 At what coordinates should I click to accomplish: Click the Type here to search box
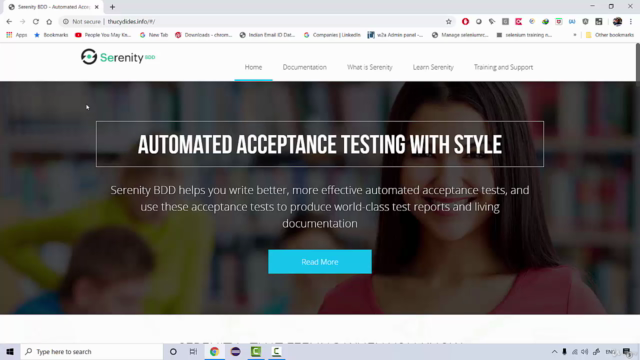click(92, 351)
